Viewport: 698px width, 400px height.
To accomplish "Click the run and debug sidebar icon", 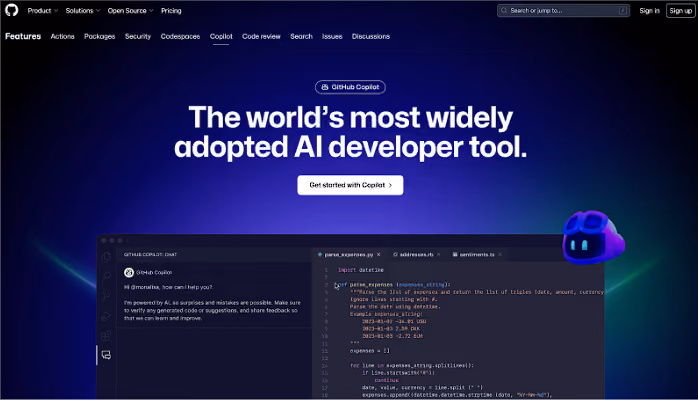I will 106,316.
